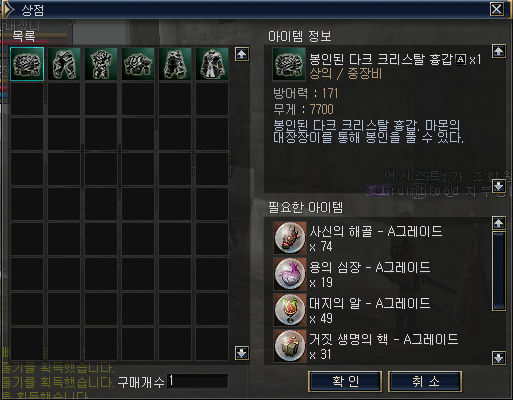Select the sixth robe icon in the list
Viewport: 513px width, 400px height.
pyautogui.click(x=212, y=64)
